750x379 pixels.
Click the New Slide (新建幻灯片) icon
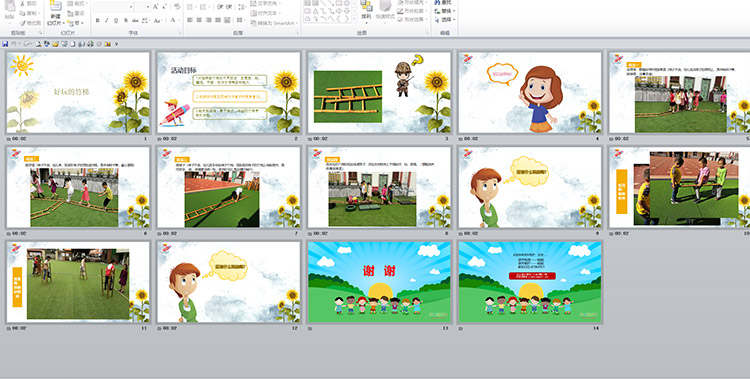coord(55,6)
